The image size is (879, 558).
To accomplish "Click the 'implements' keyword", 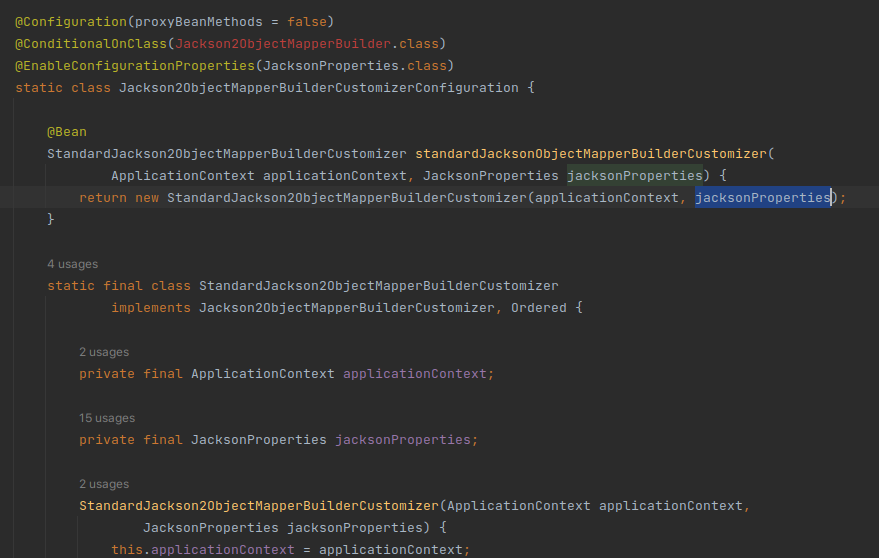I will click(151, 308).
